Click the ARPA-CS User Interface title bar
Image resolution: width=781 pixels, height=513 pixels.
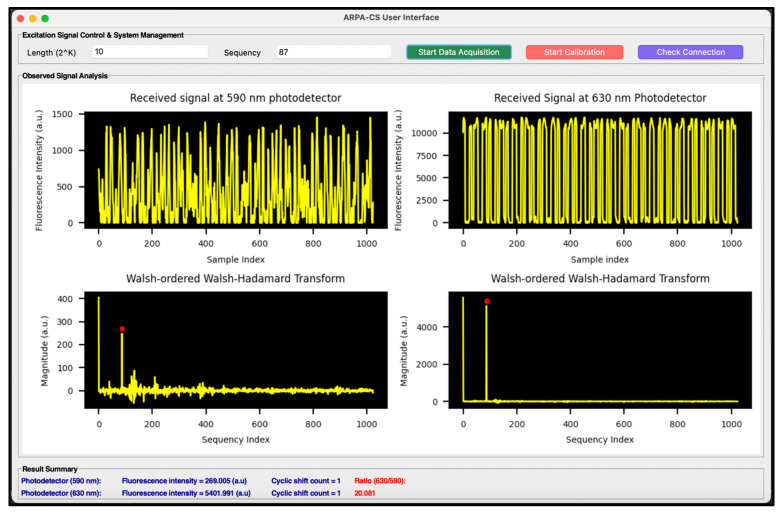coord(390,17)
